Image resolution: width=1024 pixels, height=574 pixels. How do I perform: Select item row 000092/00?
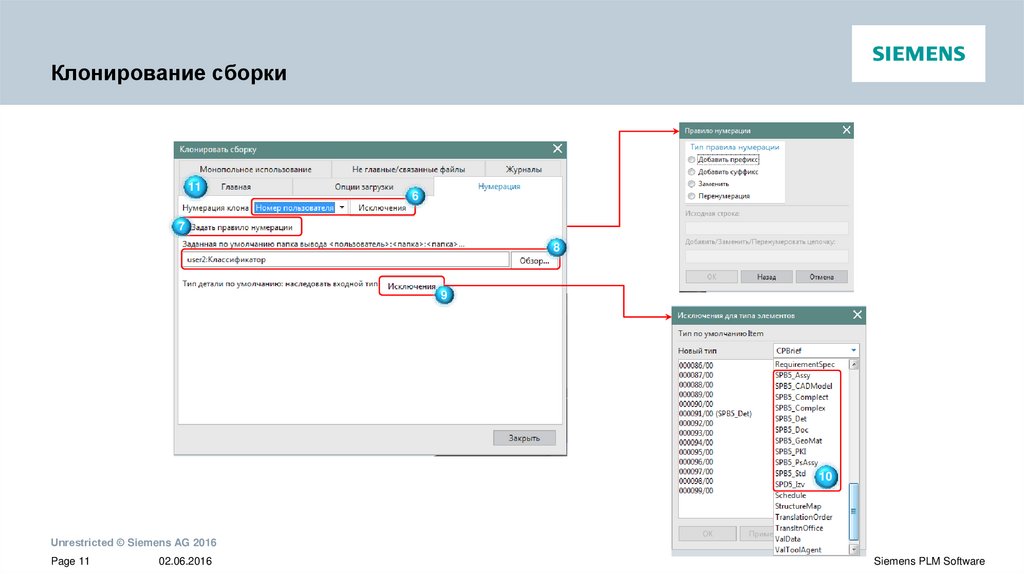(696, 423)
